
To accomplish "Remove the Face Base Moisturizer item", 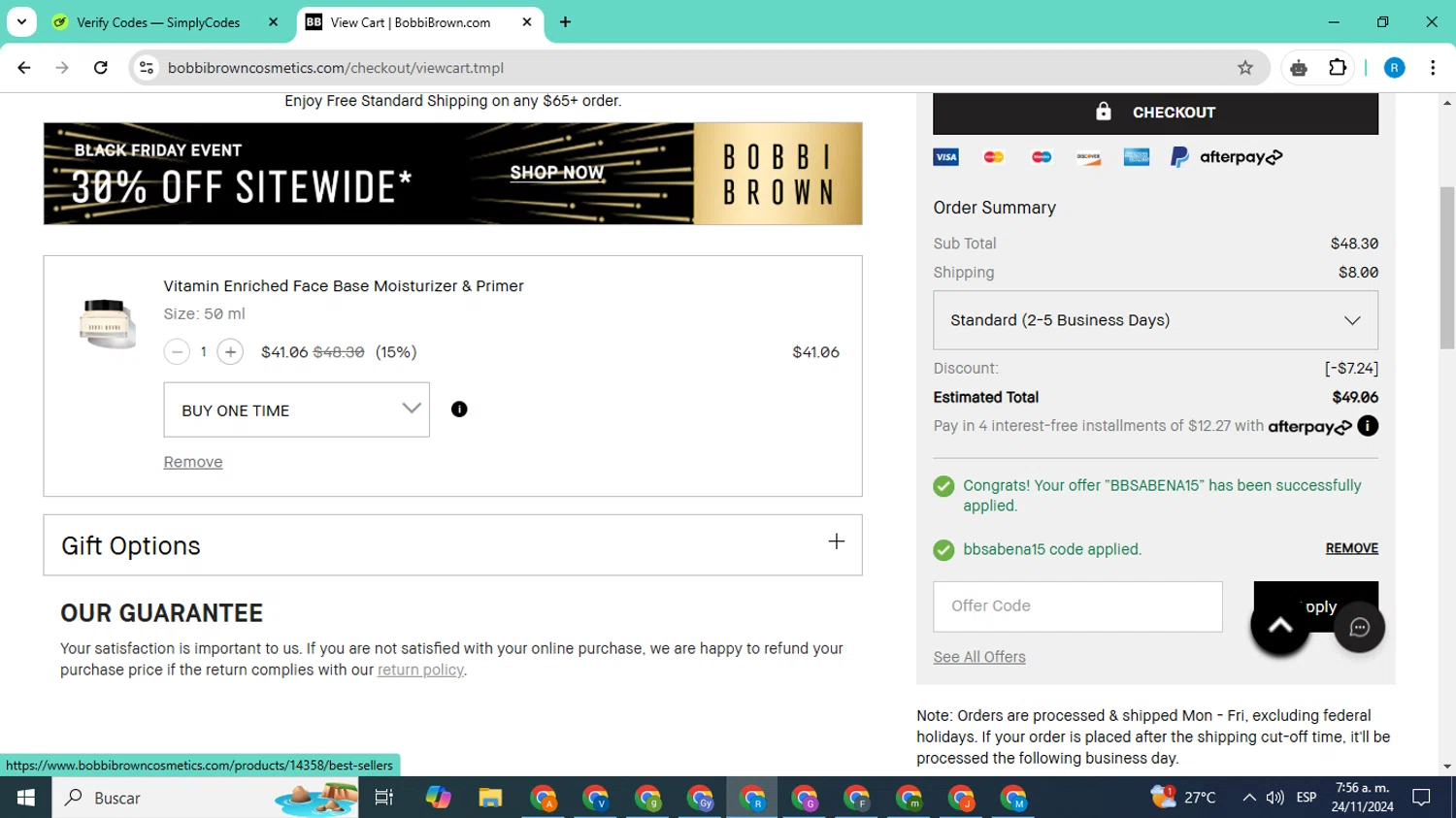I will [193, 462].
